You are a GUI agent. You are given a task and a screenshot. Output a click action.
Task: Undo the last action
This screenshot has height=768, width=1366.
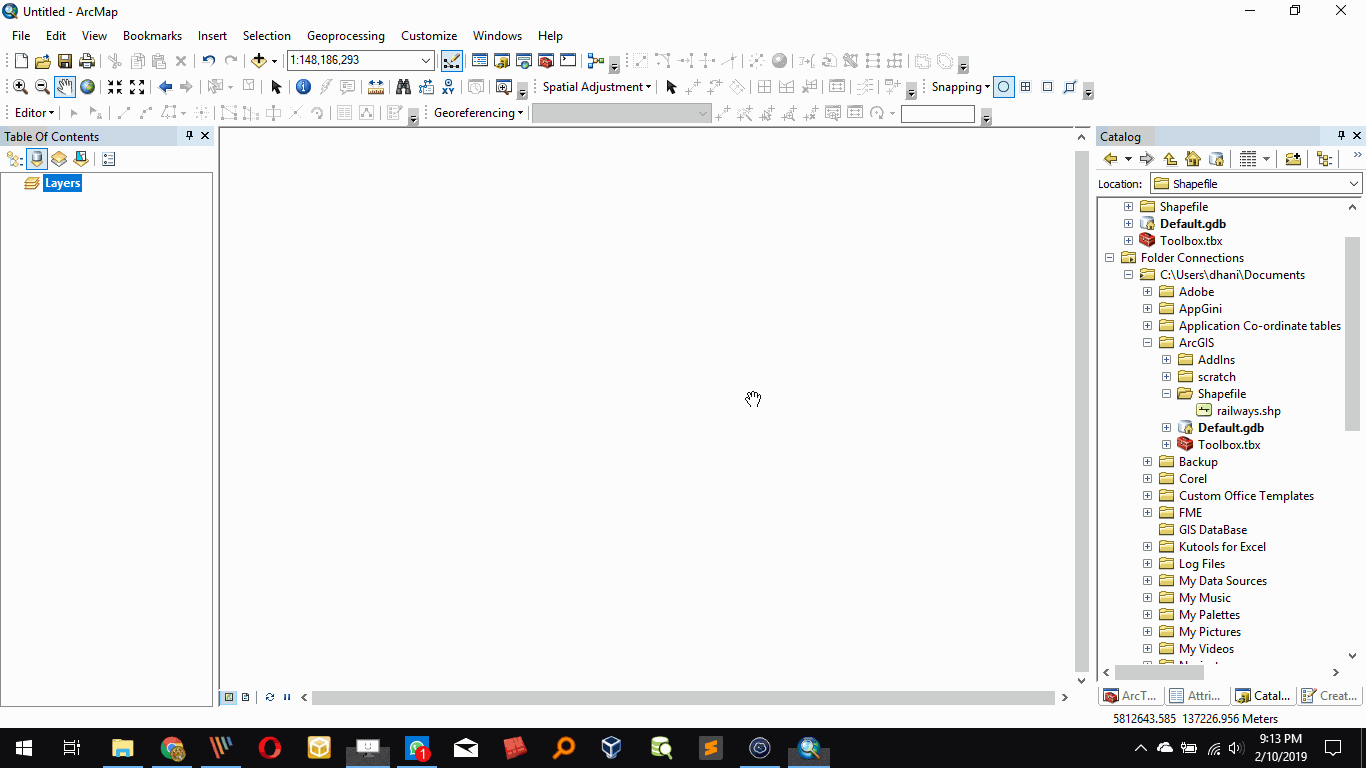click(x=208, y=61)
